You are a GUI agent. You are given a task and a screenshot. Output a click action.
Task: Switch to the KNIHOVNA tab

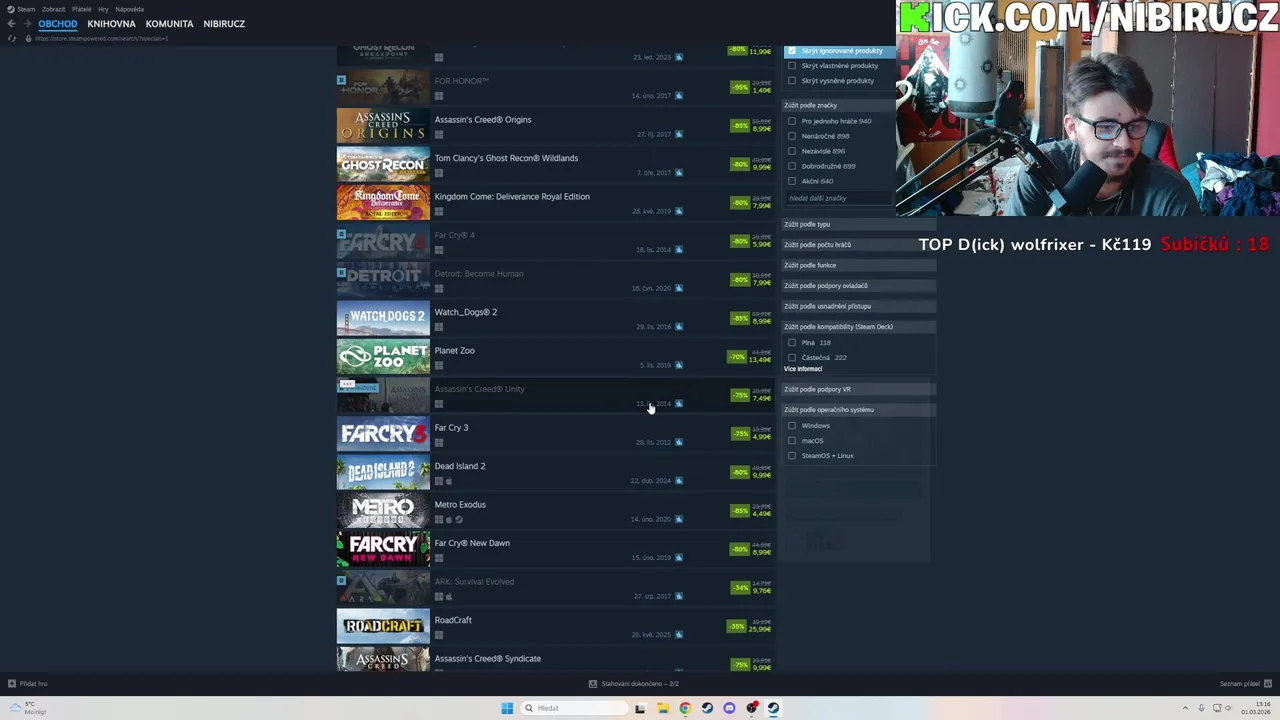coord(111,24)
